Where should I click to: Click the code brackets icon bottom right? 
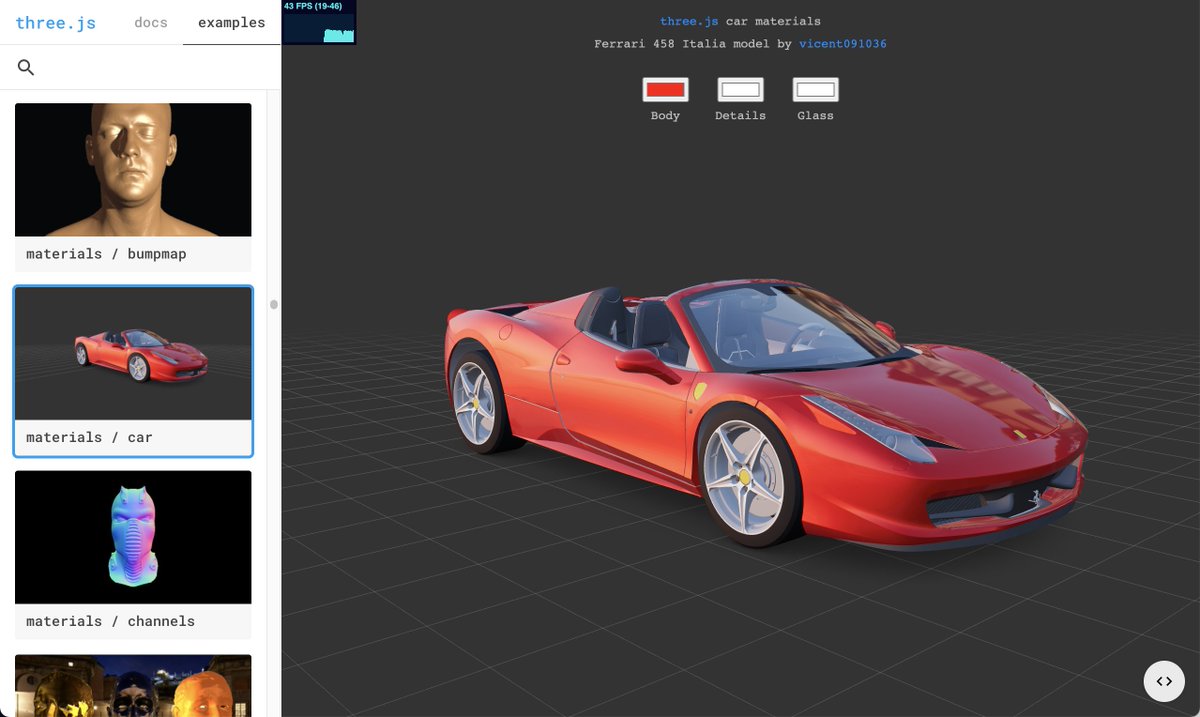click(x=1163, y=681)
